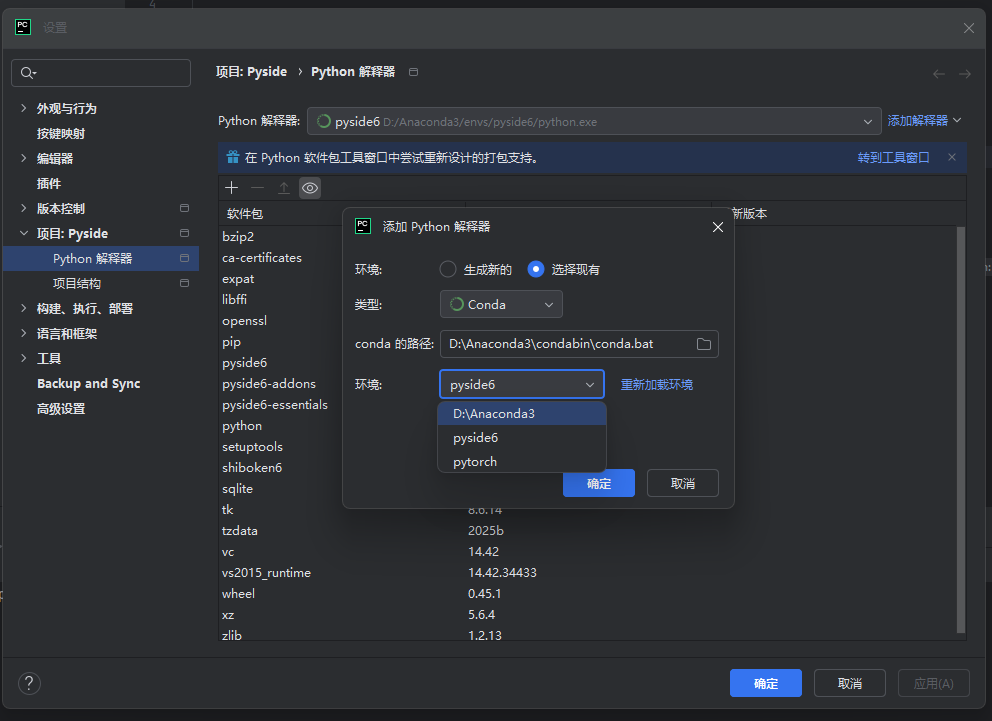992x721 pixels.
Task: Select the shiboken6 package row
Action: 252,467
